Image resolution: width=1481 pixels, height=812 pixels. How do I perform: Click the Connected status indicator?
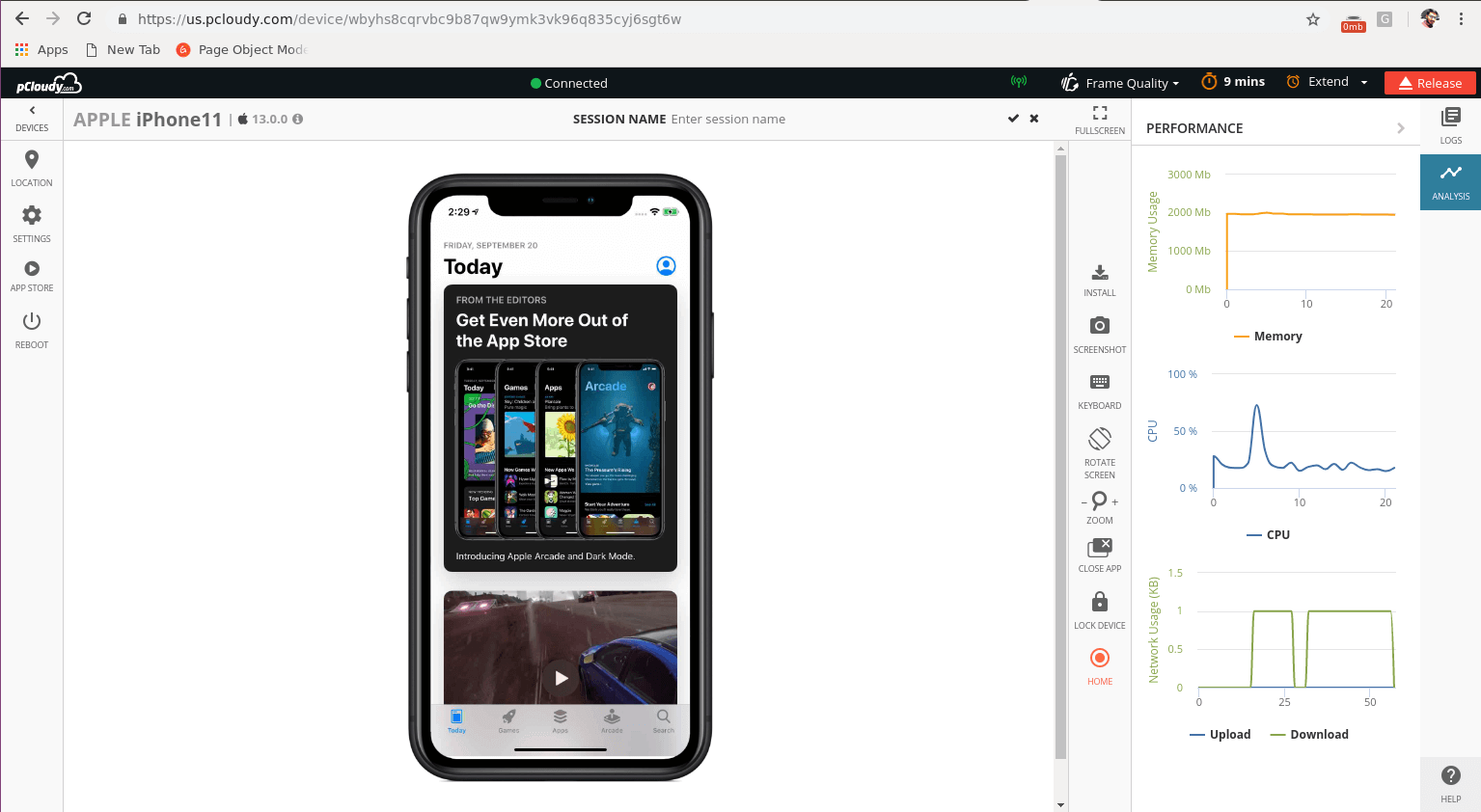tap(569, 83)
